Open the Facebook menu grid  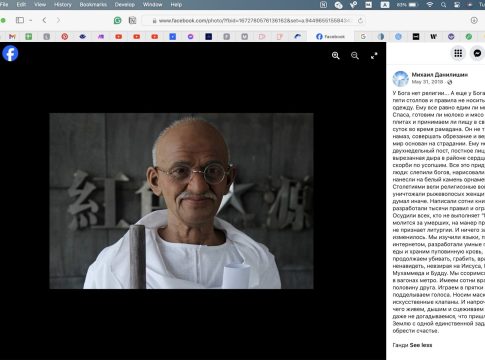point(458,53)
